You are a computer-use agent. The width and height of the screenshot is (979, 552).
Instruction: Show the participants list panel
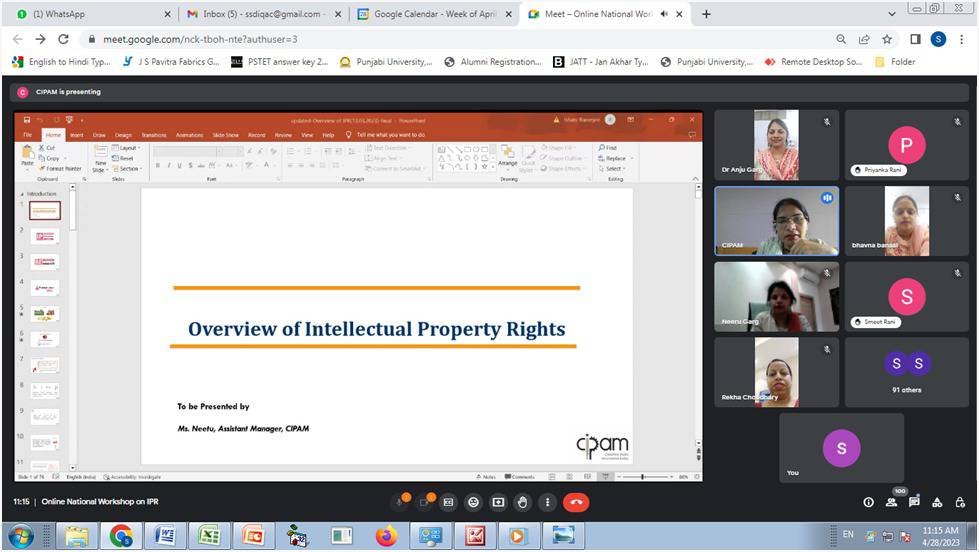[891, 502]
